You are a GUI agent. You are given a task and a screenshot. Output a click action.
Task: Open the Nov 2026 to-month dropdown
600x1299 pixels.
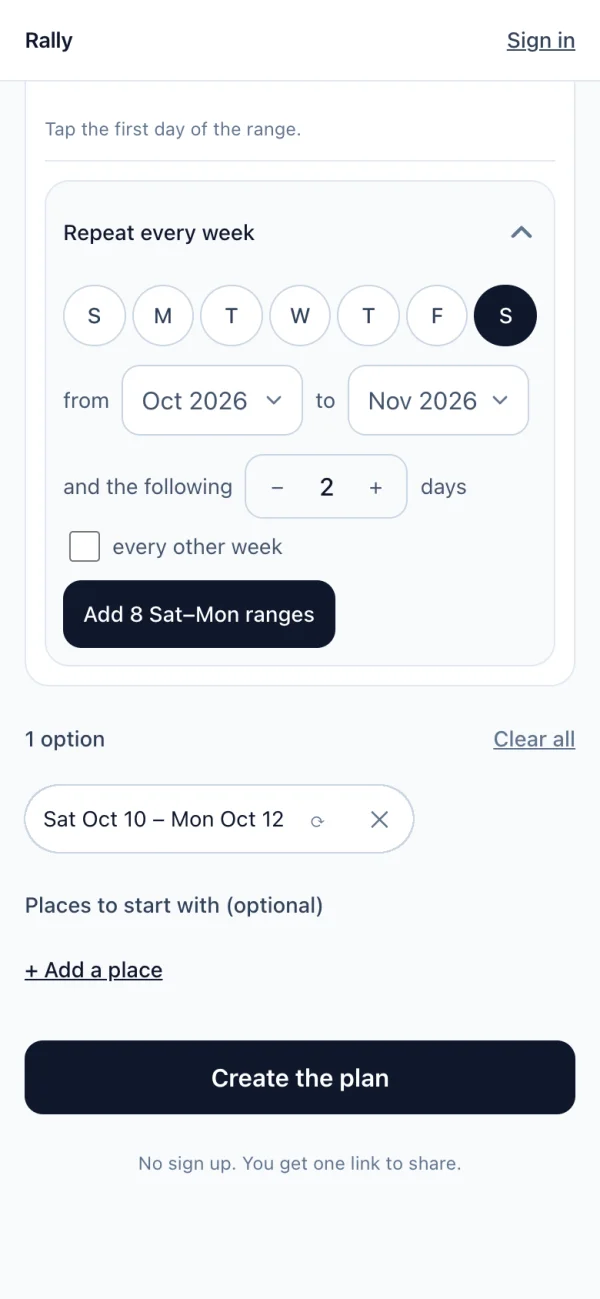(438, 400)
